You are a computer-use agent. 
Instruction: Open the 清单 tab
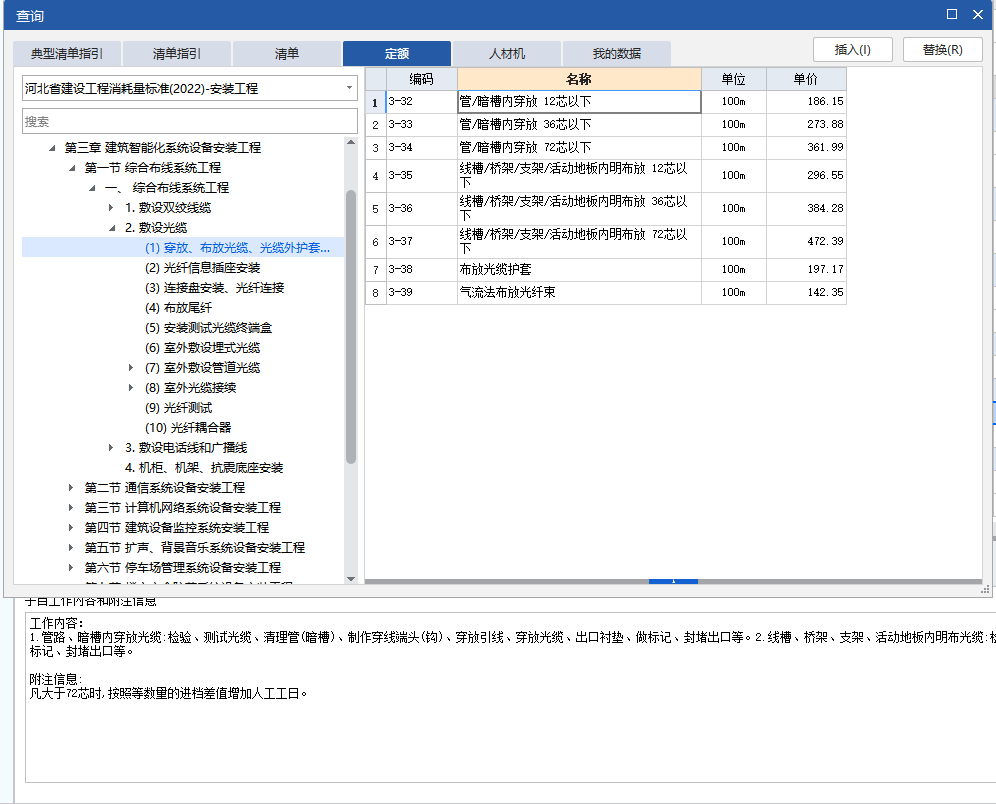point(286,53)
